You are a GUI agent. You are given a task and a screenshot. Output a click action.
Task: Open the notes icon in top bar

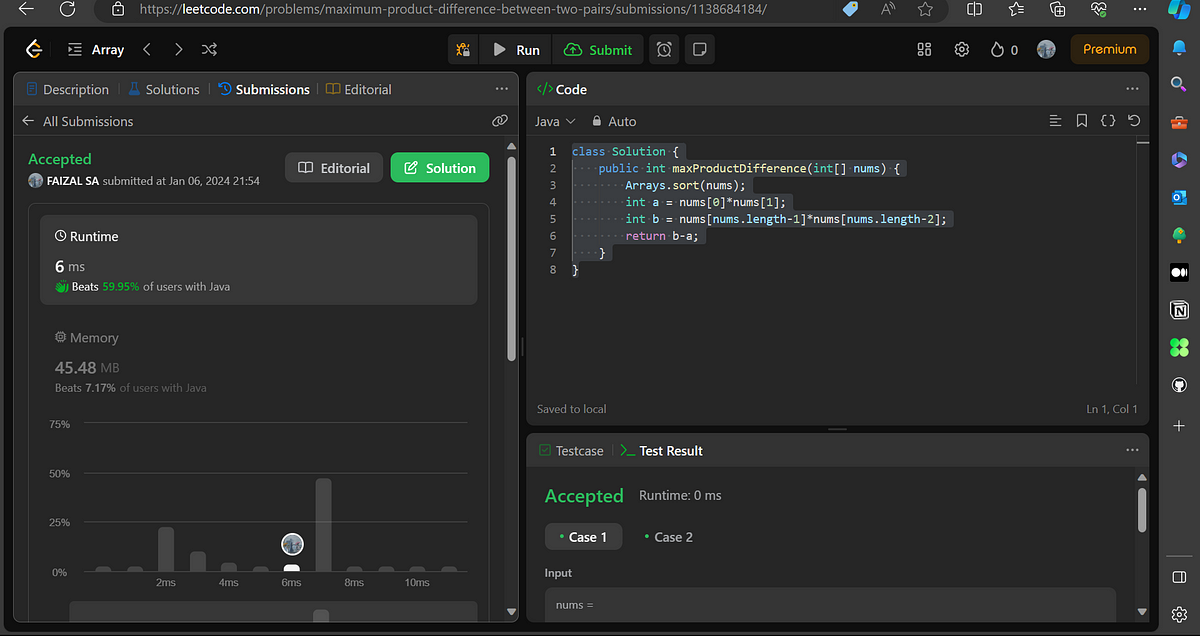point(700,49)
